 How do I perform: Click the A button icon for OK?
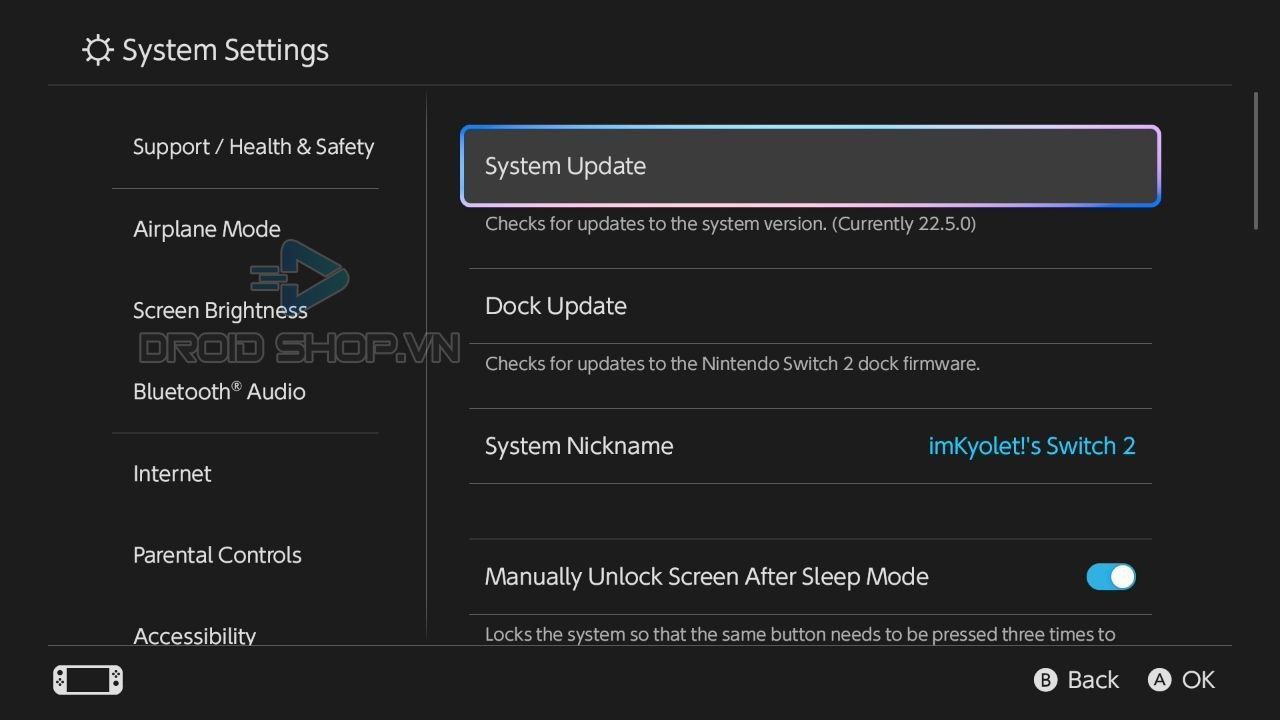click(x=1159, y=680)
